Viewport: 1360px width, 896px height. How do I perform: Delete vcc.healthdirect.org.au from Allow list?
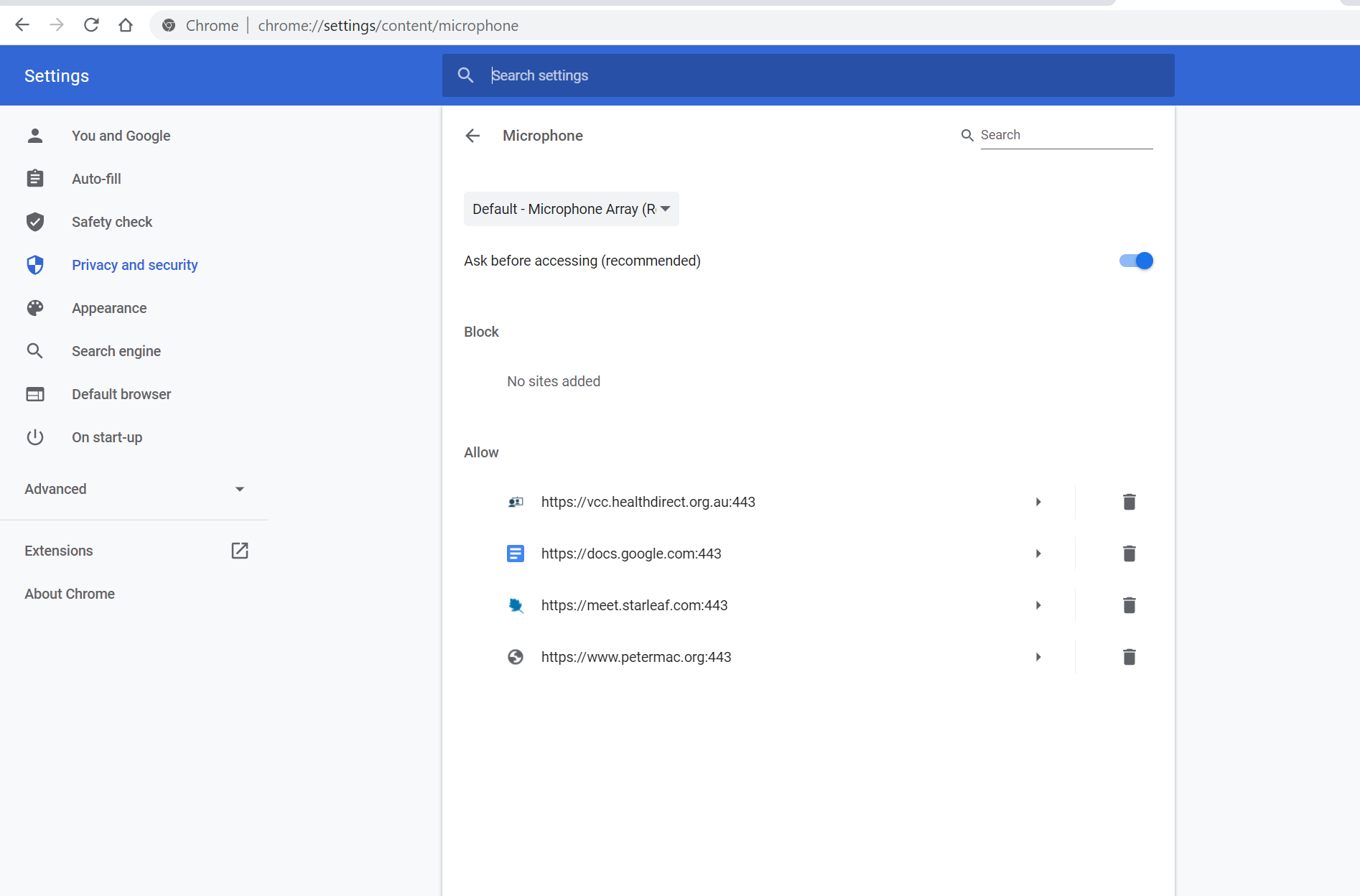(1129, 502)
